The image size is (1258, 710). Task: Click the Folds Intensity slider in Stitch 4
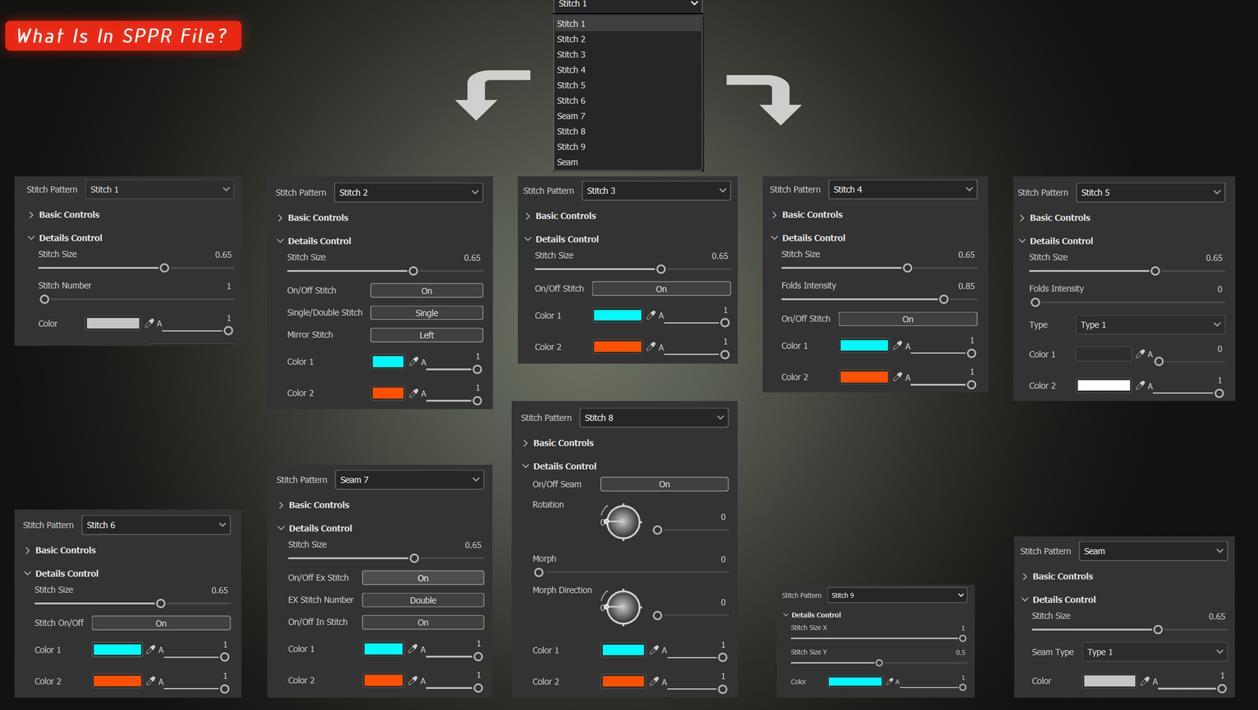click(862, 299)
